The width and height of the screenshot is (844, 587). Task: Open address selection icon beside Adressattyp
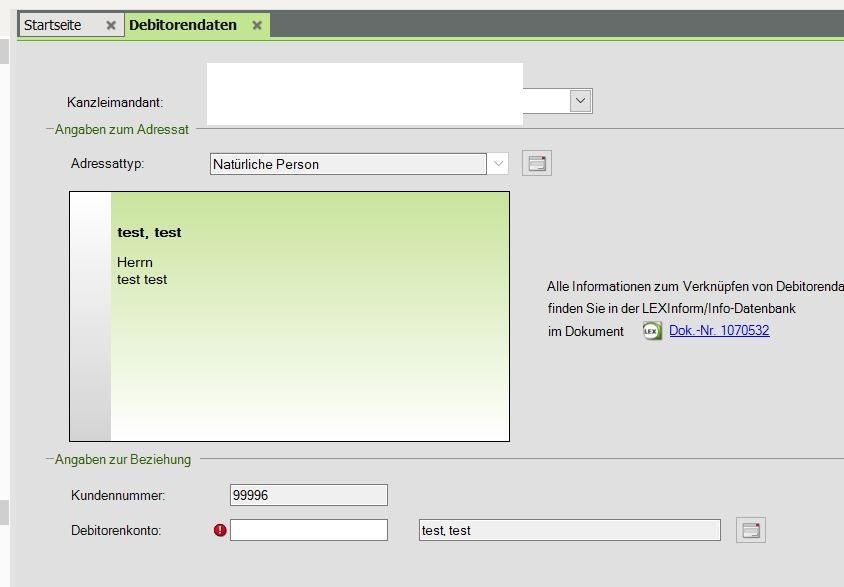(x=538, y=164)
